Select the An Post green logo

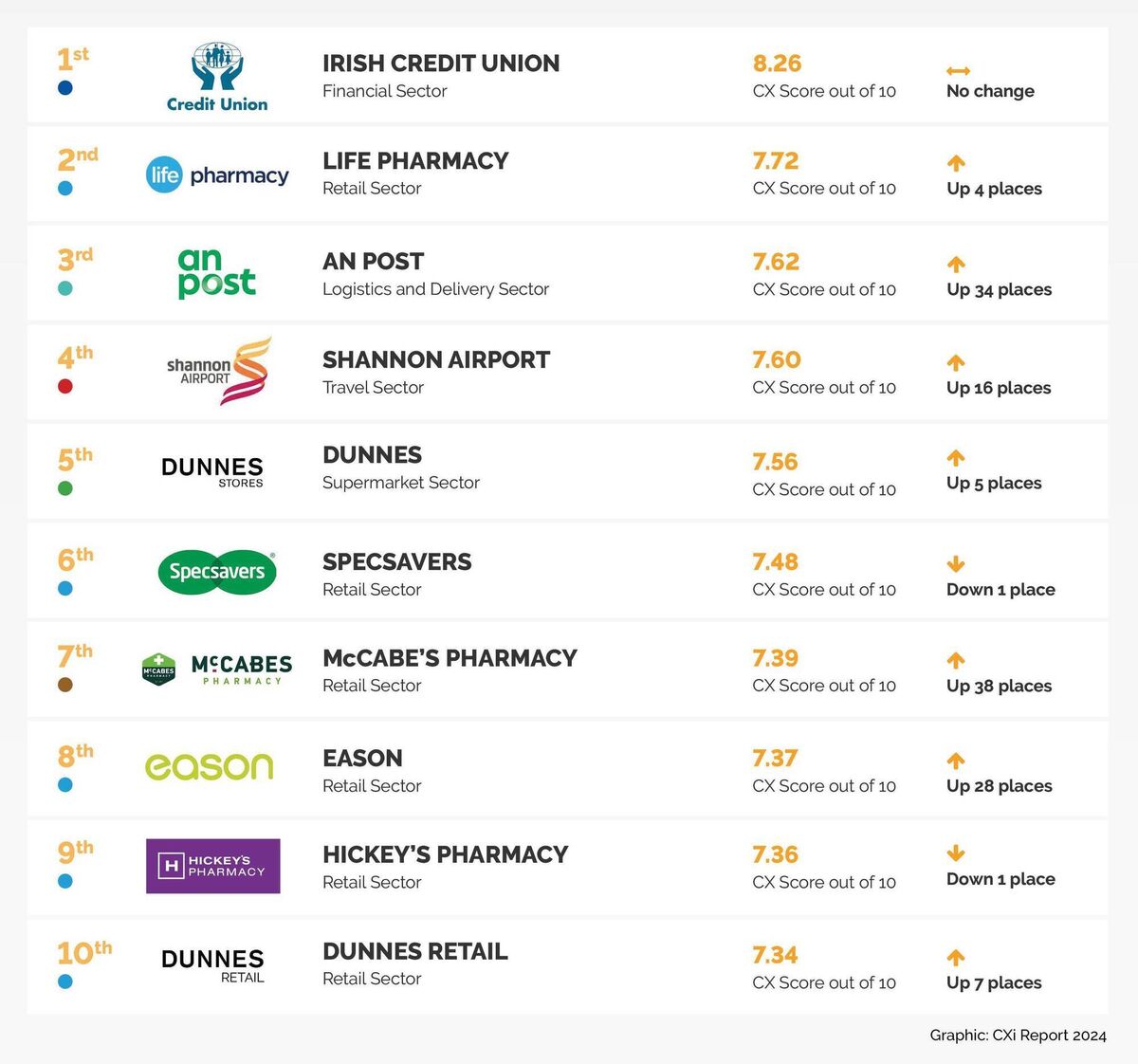coord(216,273)
